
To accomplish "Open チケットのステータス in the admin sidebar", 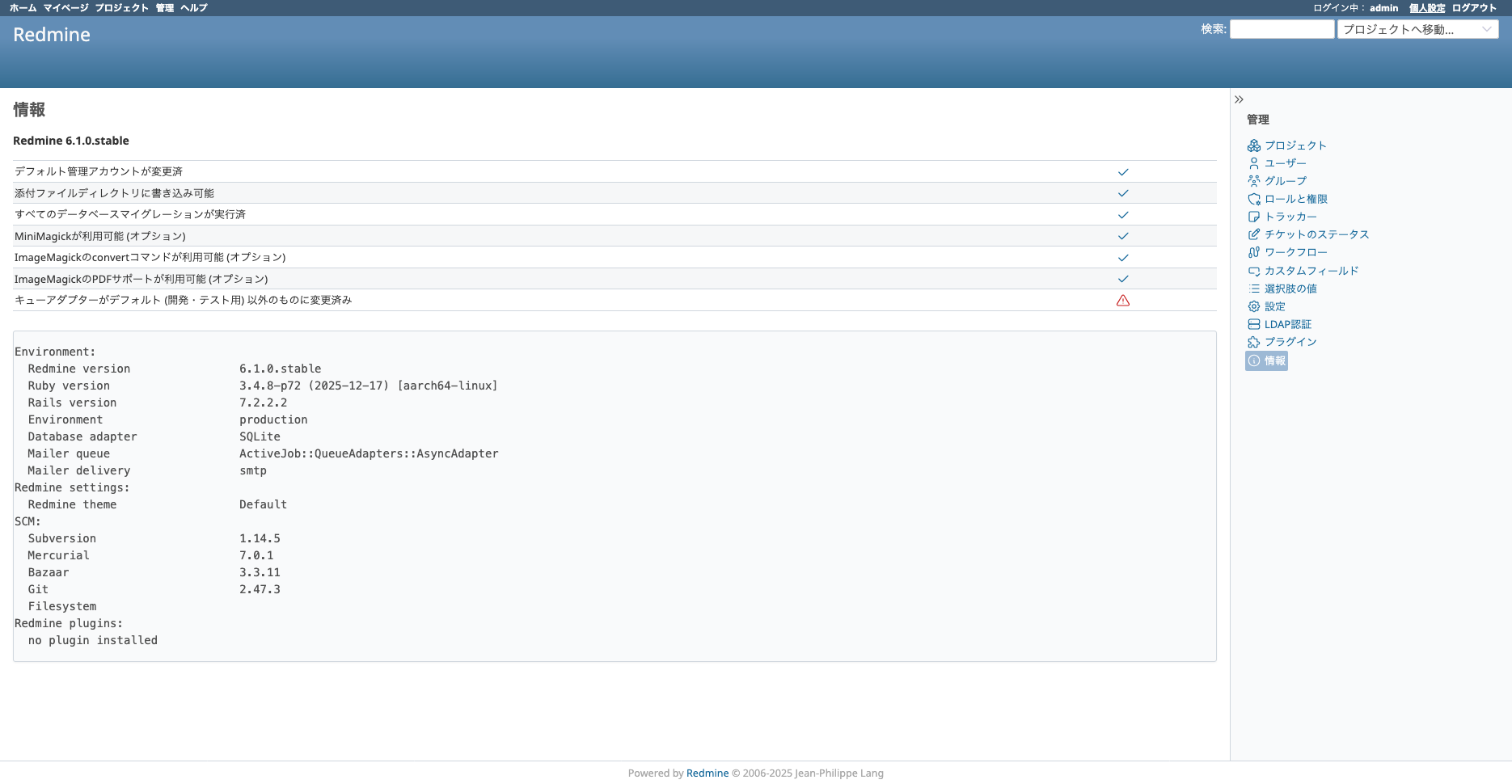I will coord(1317,234).
